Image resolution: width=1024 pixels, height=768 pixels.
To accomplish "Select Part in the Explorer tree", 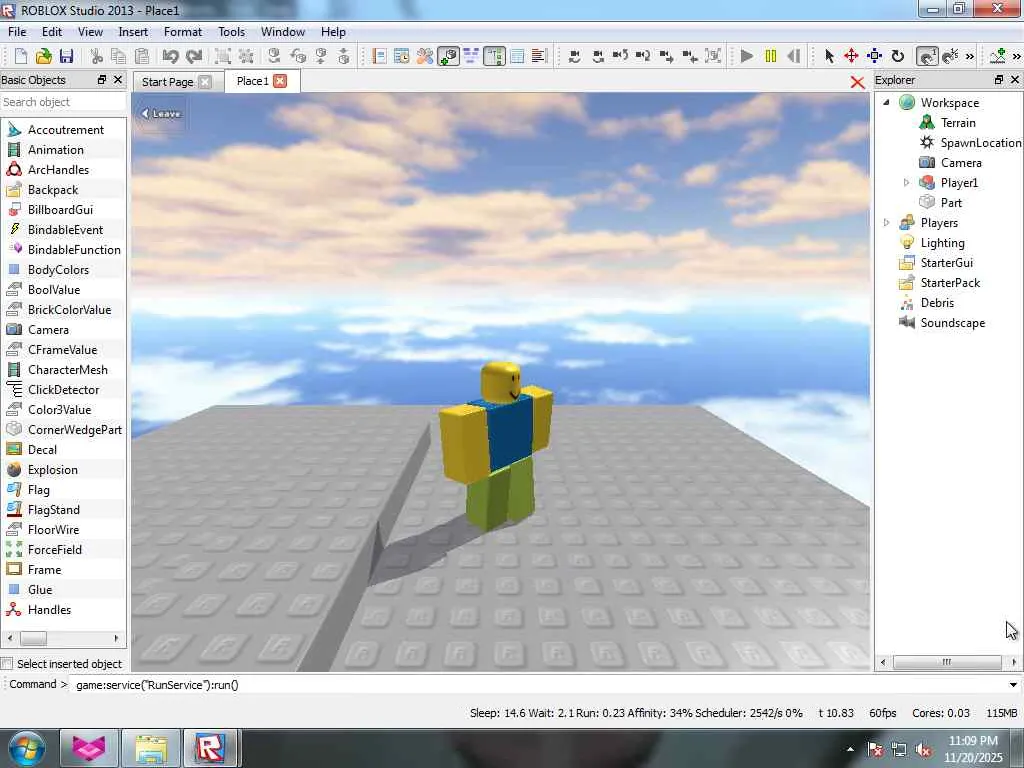I will (x=951, y=202).
